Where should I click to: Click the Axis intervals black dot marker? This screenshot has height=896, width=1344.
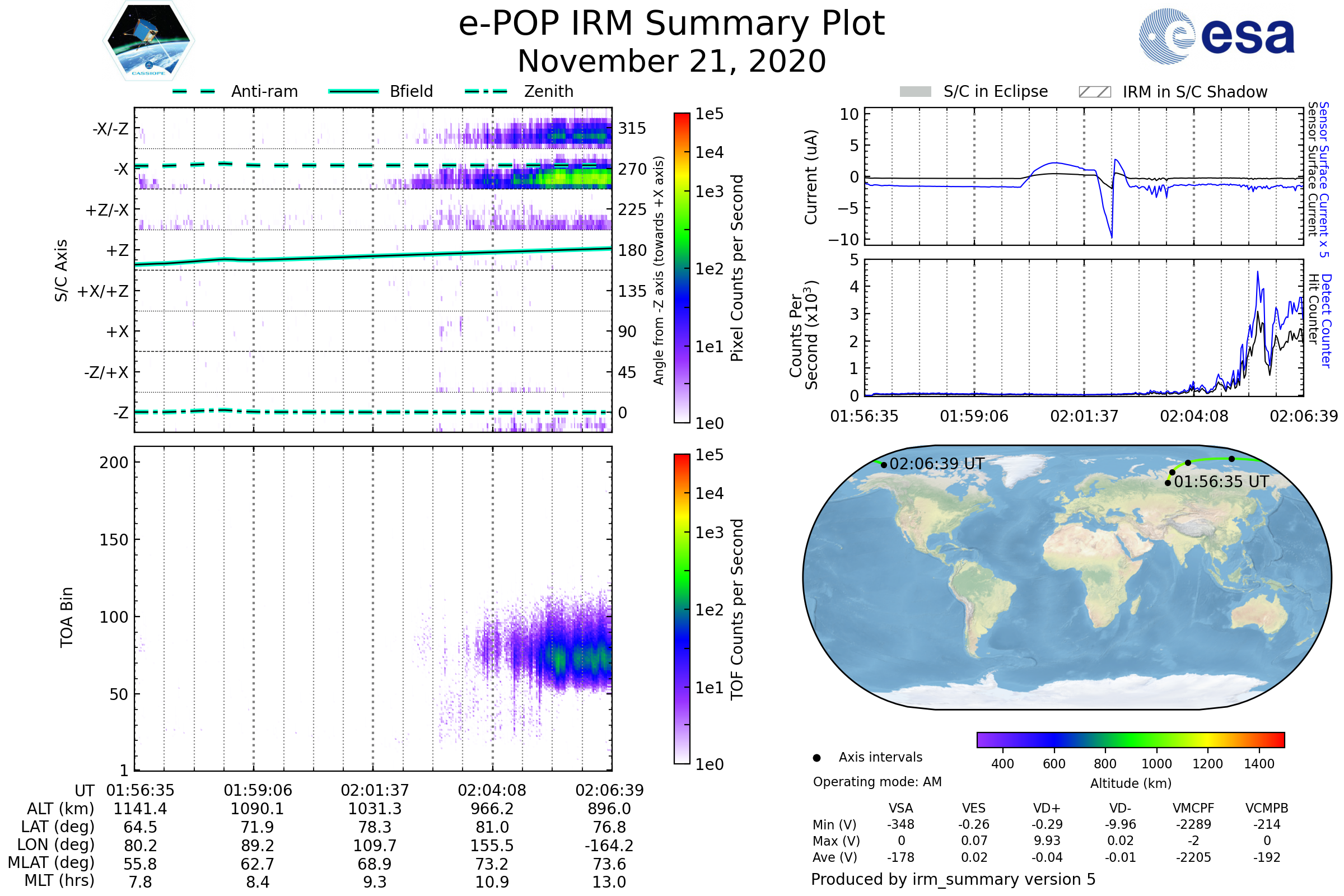(816, 758)
